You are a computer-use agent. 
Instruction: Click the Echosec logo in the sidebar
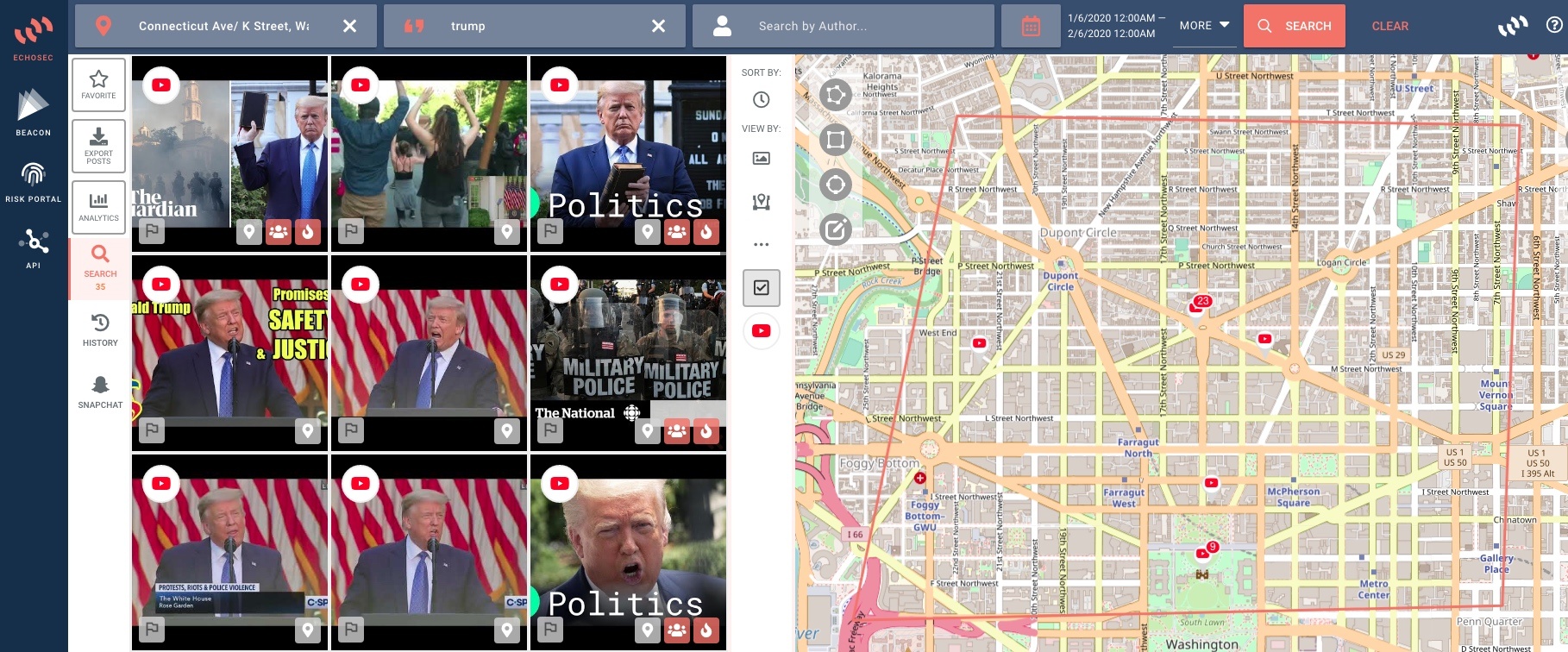tap(33, 38)
